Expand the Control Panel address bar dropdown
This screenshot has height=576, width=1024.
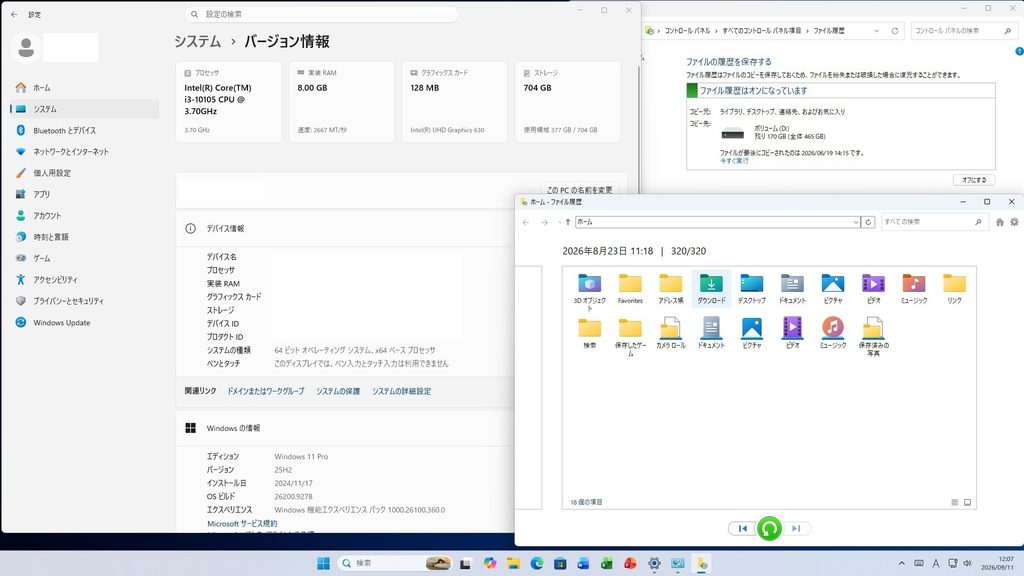876,31
